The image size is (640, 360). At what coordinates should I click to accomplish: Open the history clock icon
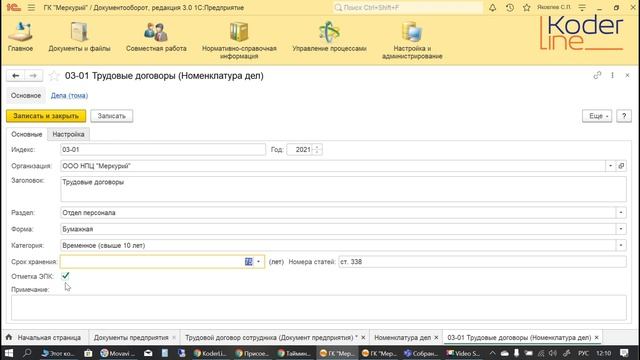(x=510, y=7)
